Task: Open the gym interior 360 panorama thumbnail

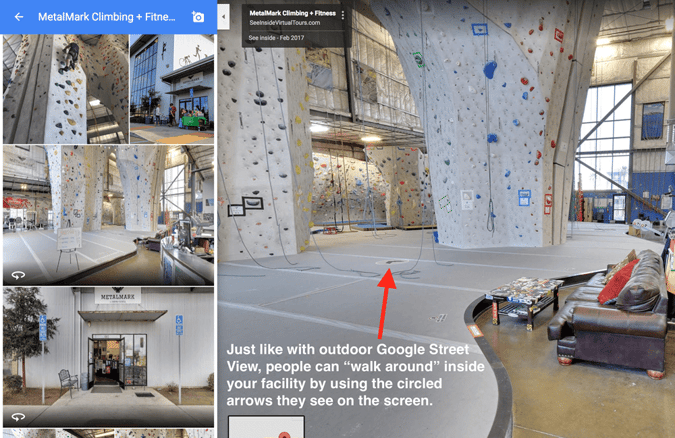Action: tap(108, 215)
